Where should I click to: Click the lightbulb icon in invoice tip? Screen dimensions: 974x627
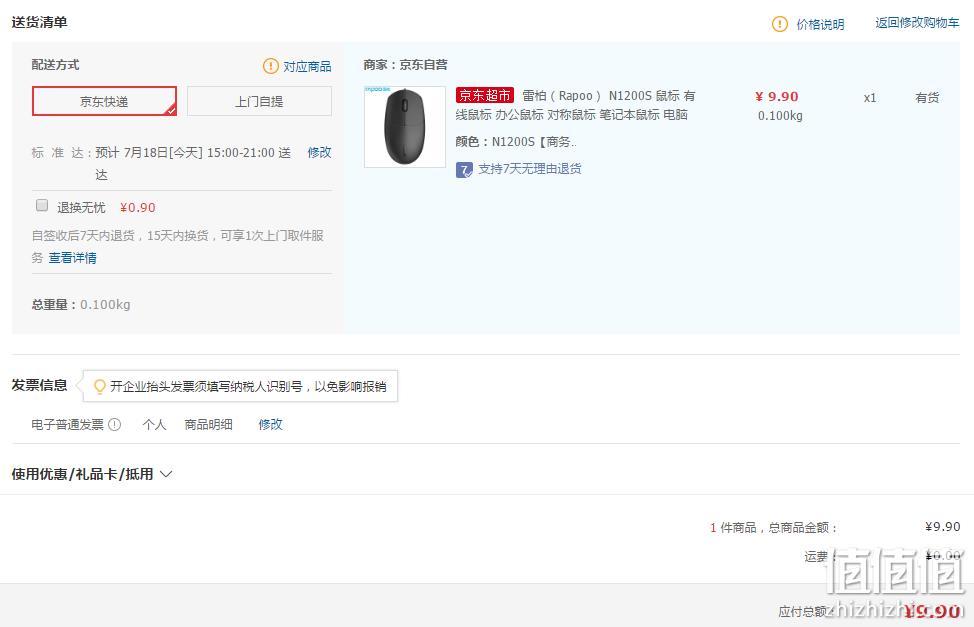[99, 387]
